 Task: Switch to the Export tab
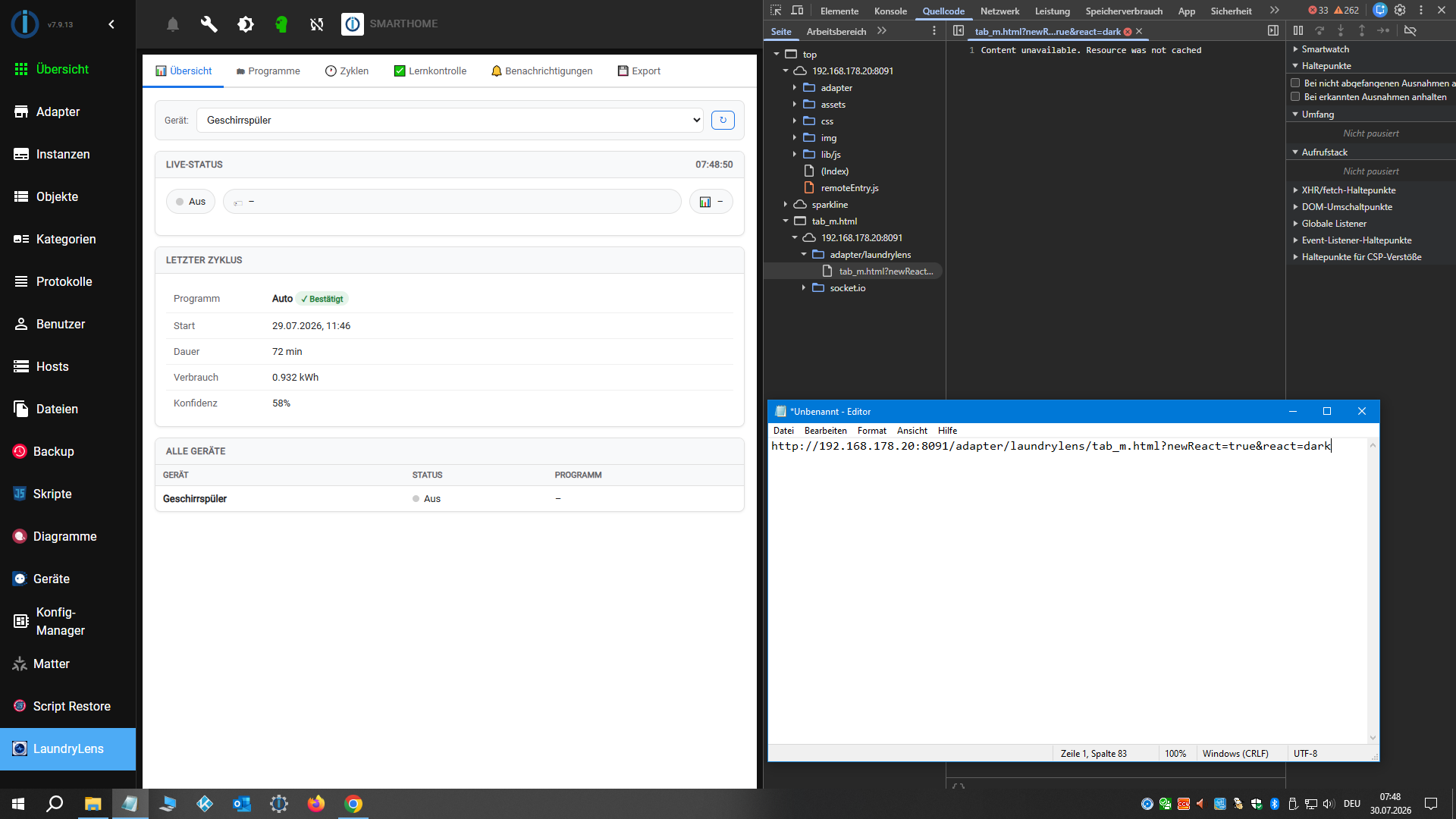[x=639, y=71]
